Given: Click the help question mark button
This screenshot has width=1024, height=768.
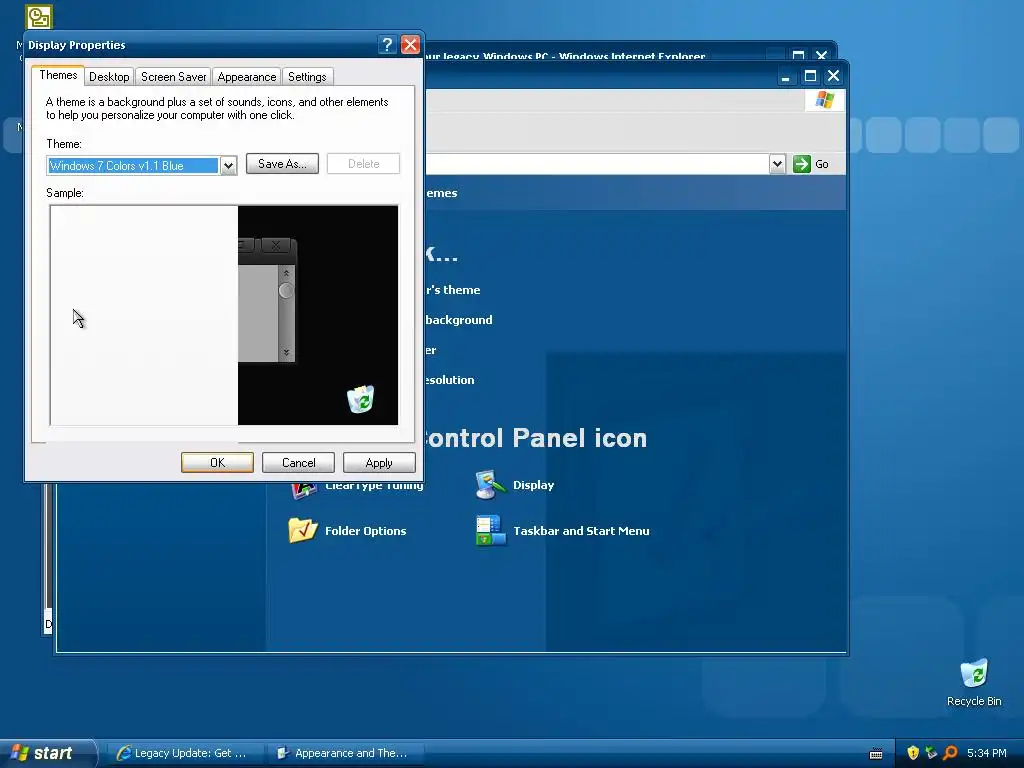Looking at the screenshot, I should (x=387, y=44).
